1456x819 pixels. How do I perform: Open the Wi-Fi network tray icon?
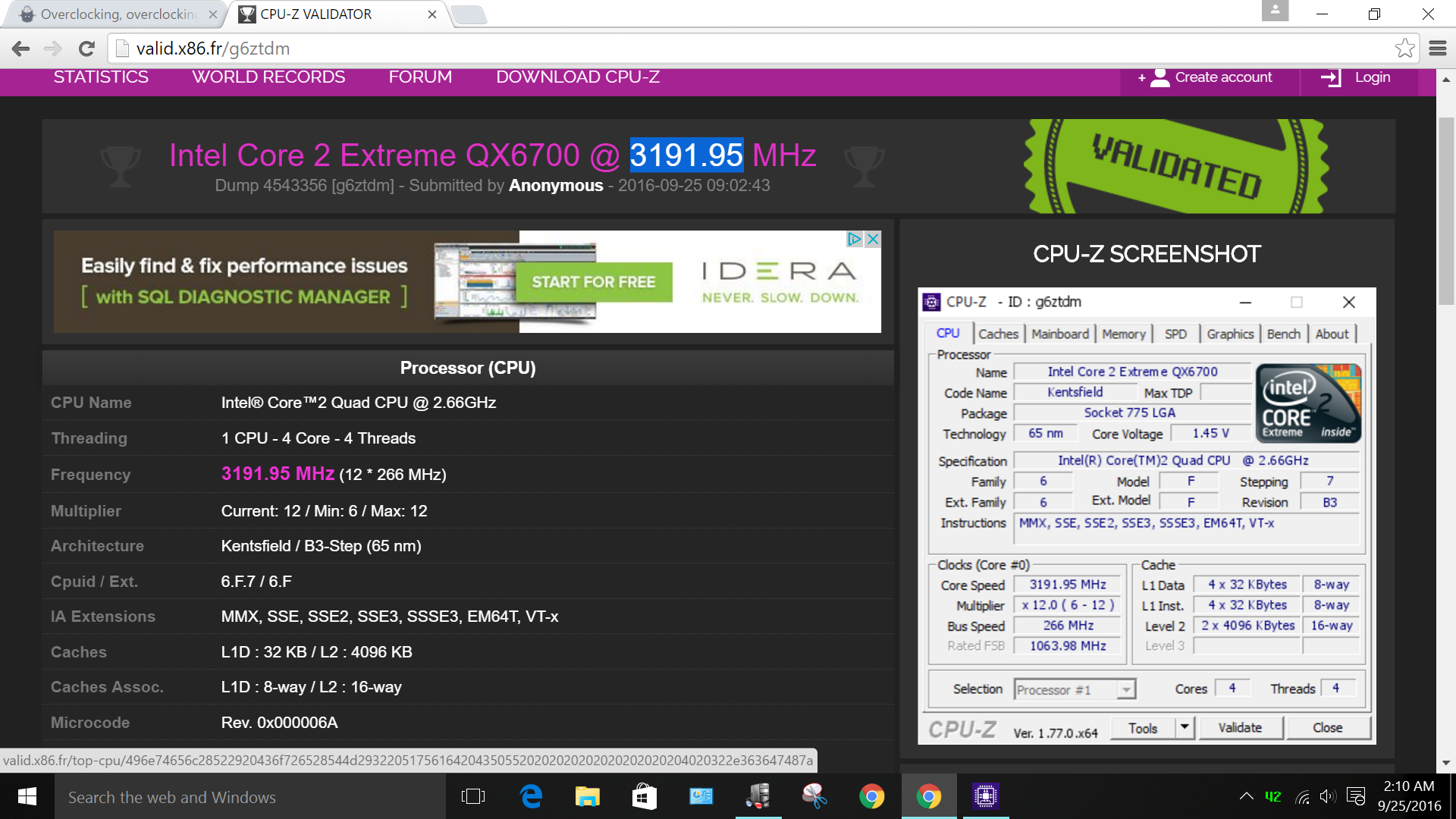coord(1302,796)
